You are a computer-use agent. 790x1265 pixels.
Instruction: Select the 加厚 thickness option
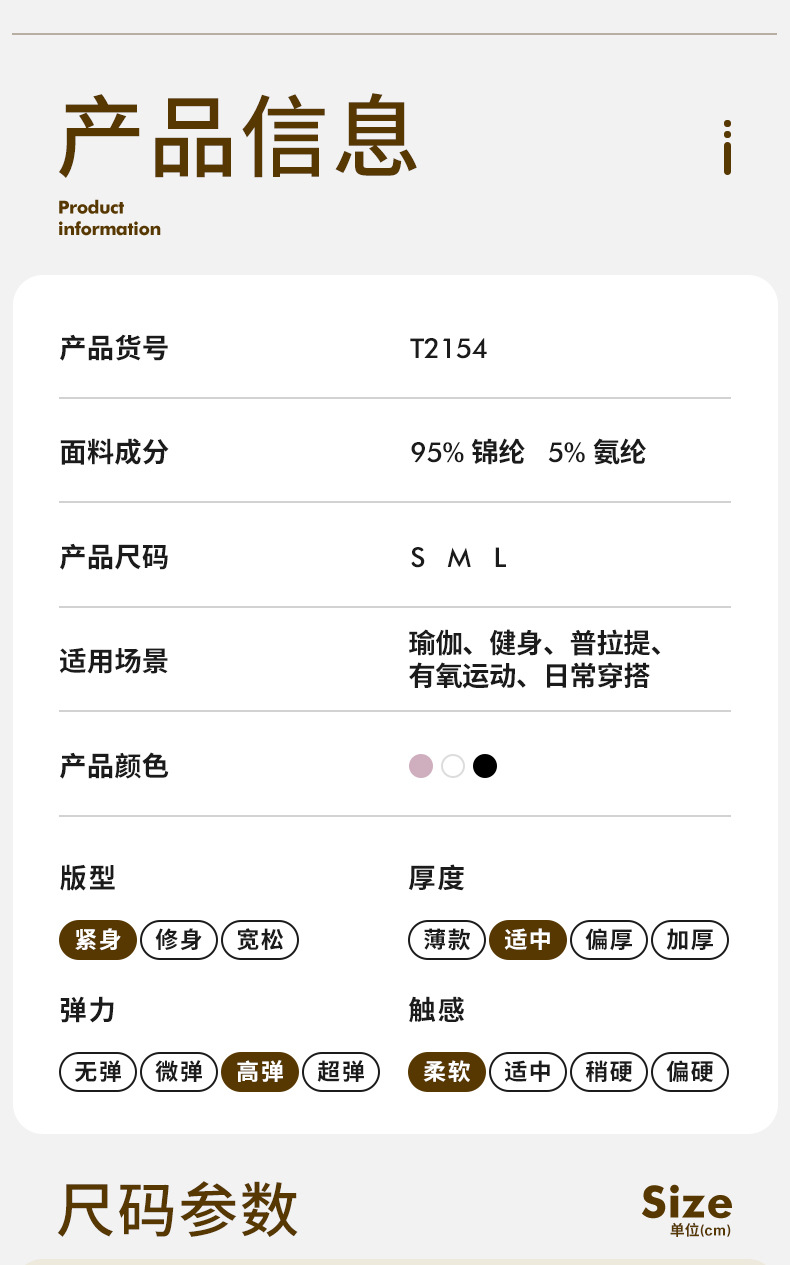coord(690,940)
